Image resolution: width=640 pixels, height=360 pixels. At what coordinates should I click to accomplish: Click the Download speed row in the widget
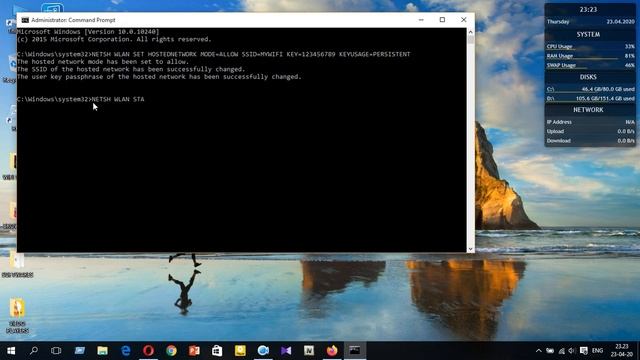click(x=590, y=141)
